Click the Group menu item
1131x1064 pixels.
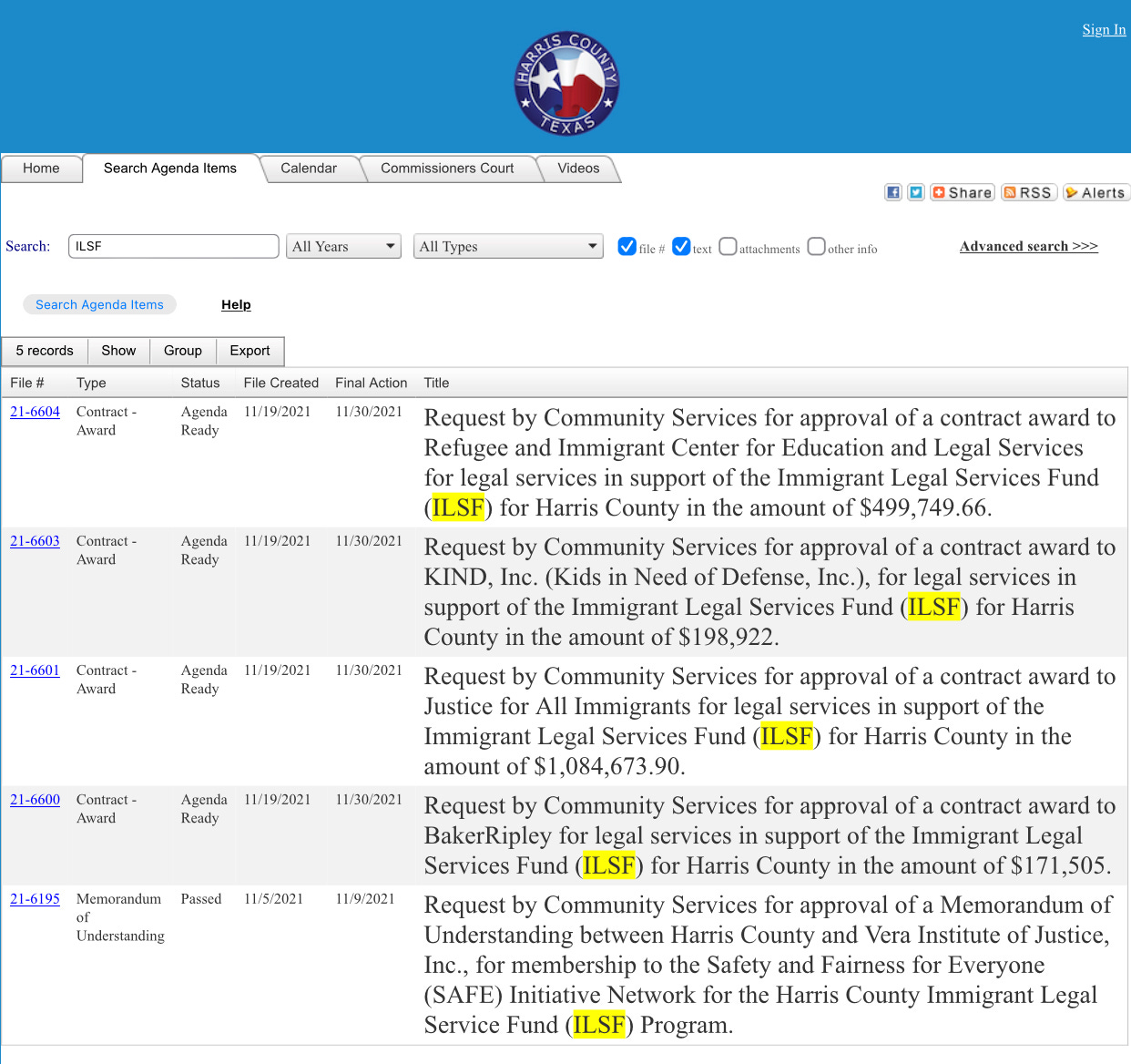coord(183,351)
